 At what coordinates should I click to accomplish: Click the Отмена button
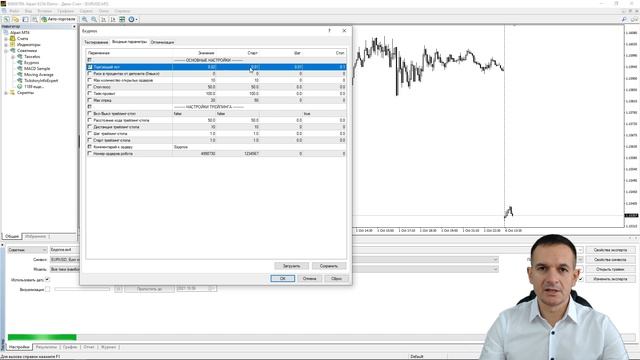pos(309,278)
